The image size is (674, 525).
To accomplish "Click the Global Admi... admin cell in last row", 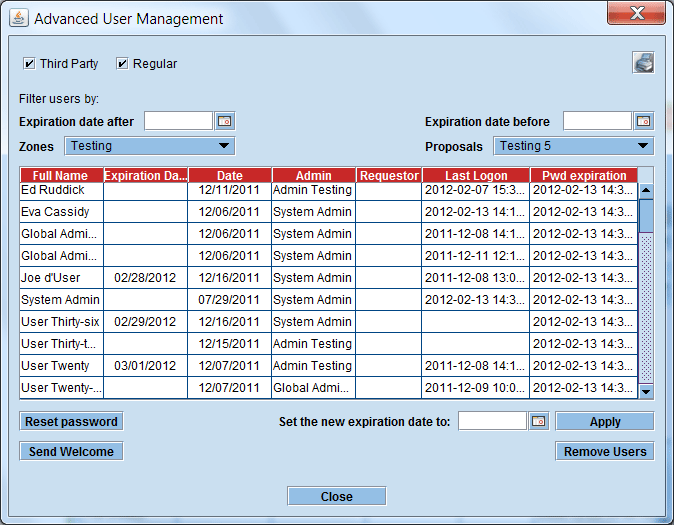I will point(313,387).
